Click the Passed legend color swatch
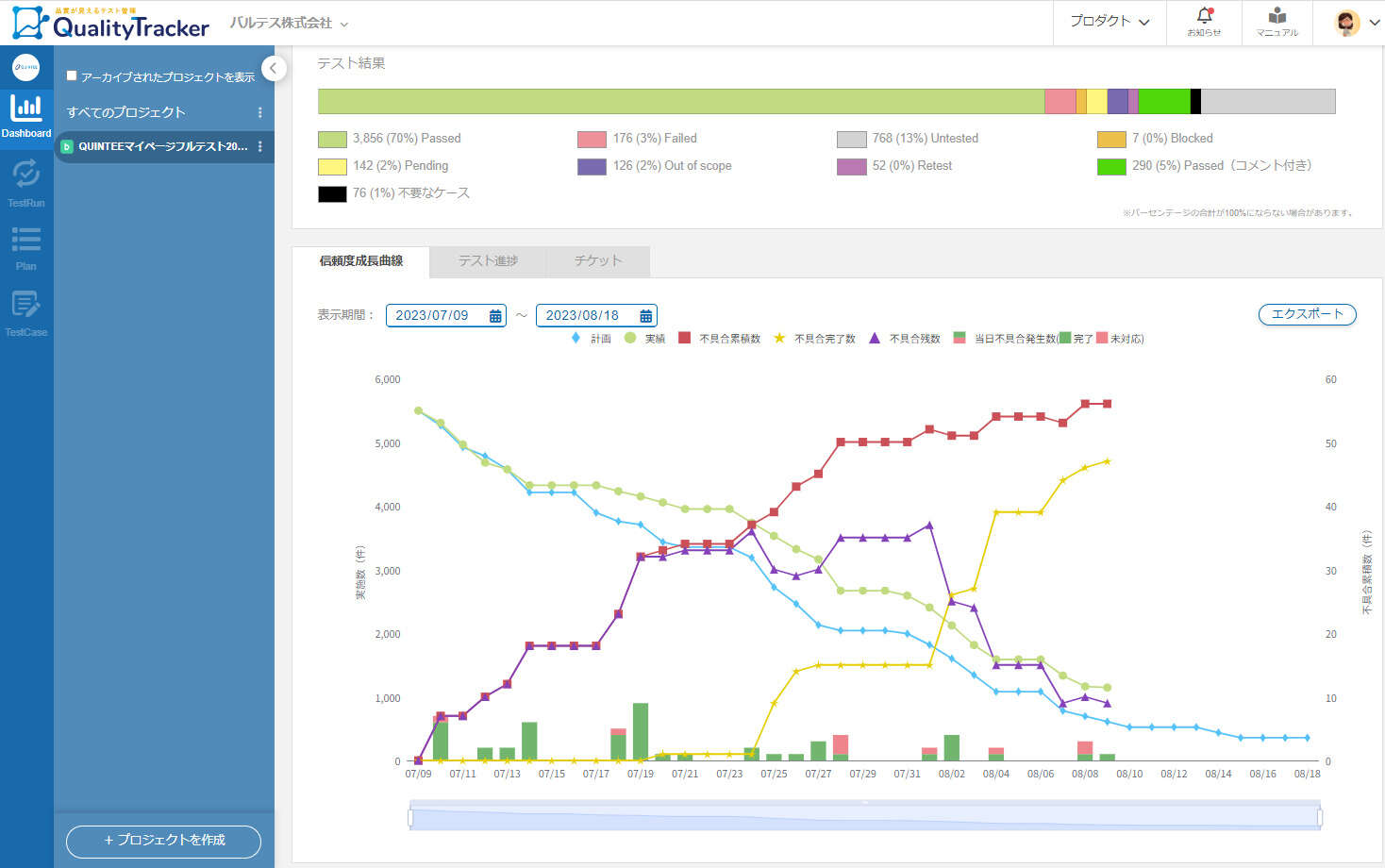The height and width of the screenshot is (868, 1385). click(x=332, y=140)
